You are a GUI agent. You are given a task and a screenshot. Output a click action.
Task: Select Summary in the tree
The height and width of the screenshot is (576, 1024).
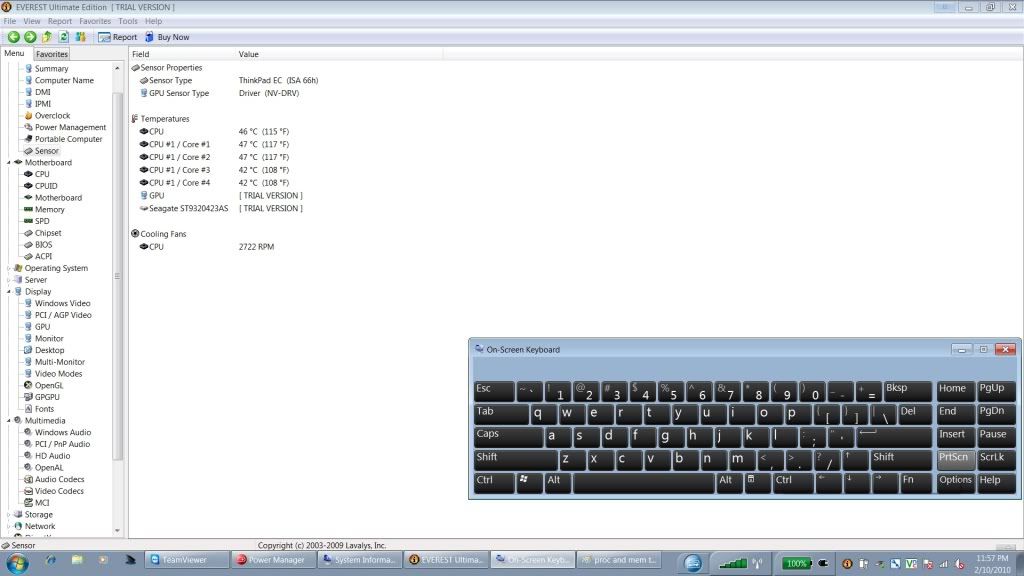51,69
